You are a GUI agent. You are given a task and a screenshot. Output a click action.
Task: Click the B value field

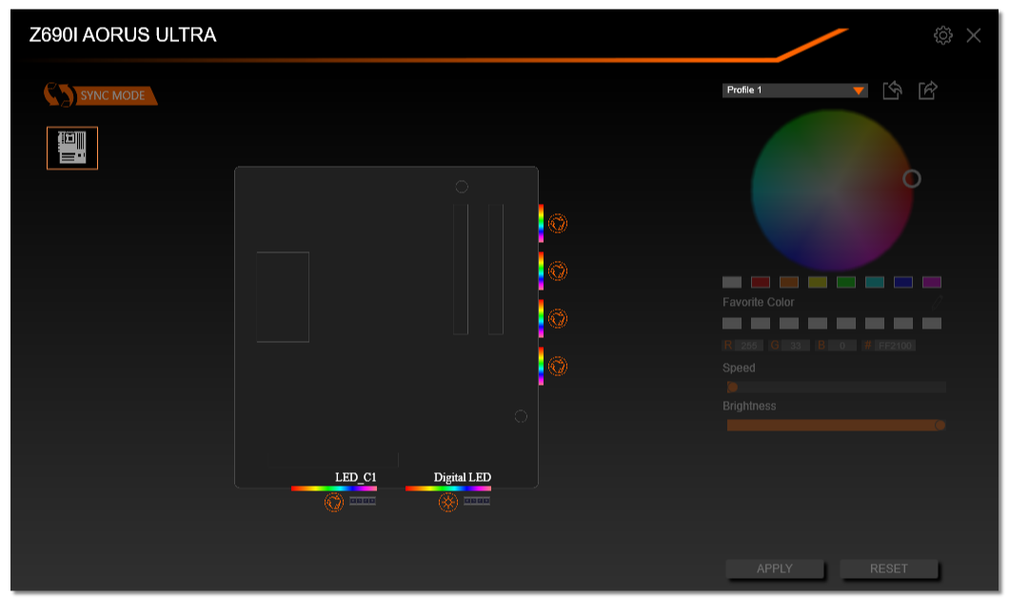[842, 346]
